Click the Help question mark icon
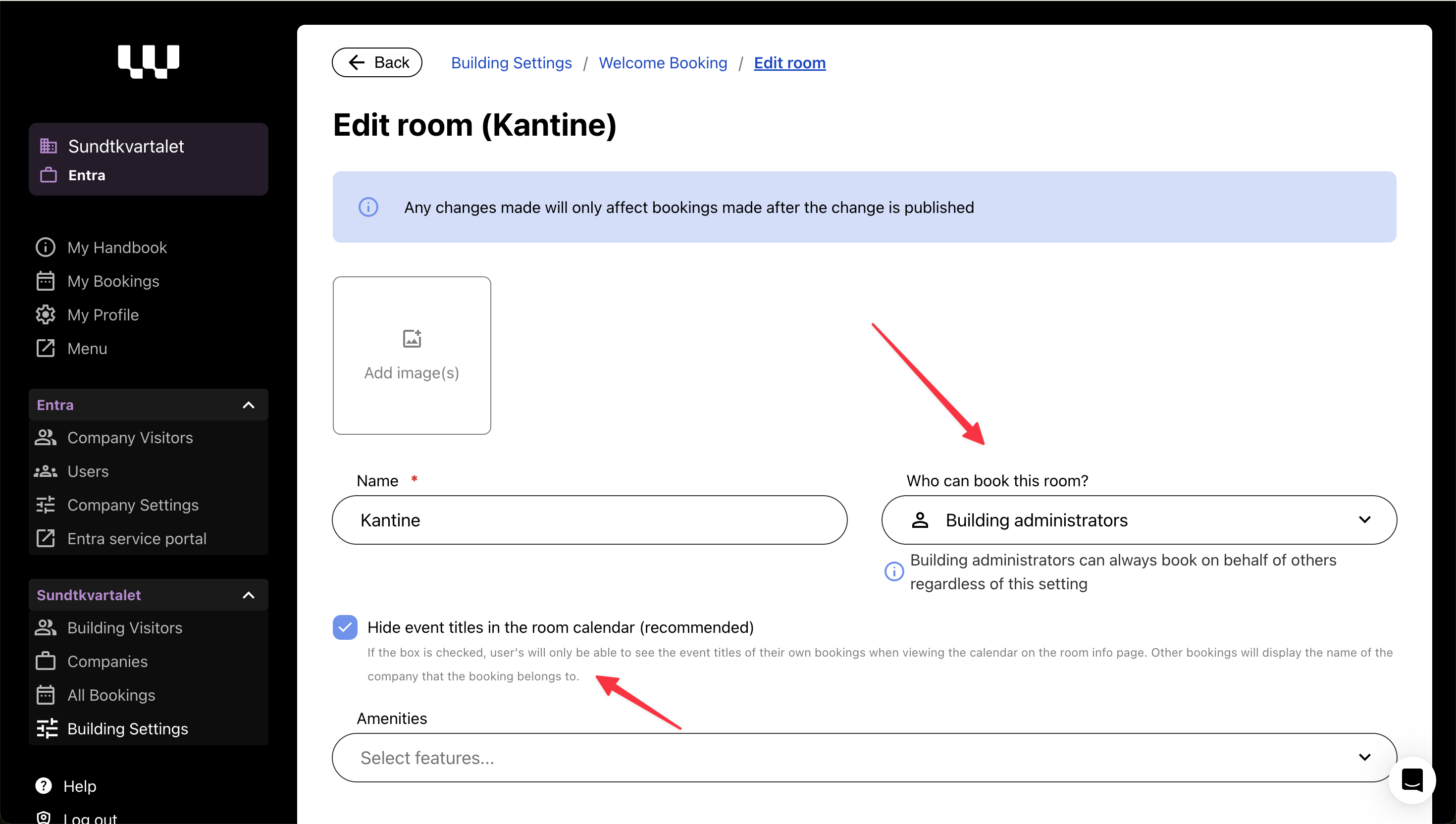The height and width of the screenshot is (824, 1456). 44,785
